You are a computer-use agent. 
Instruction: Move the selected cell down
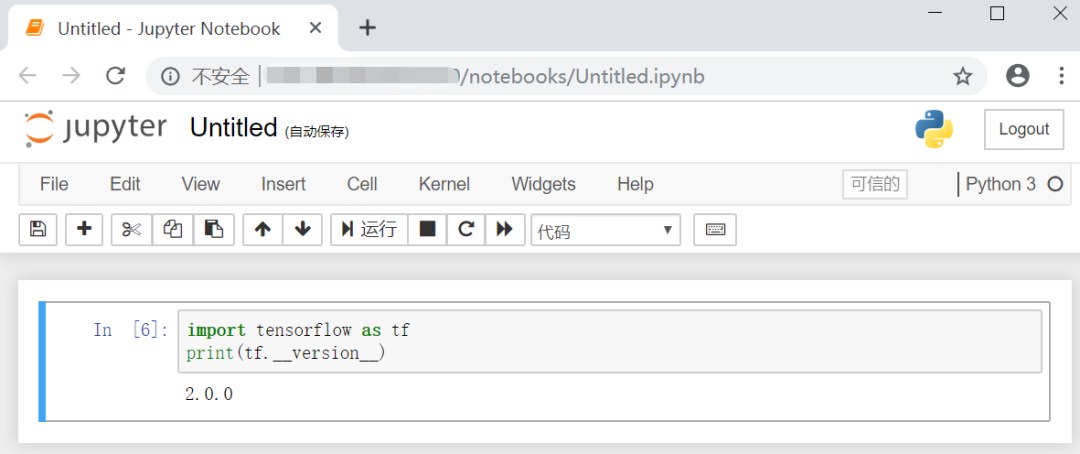(303, 230)
